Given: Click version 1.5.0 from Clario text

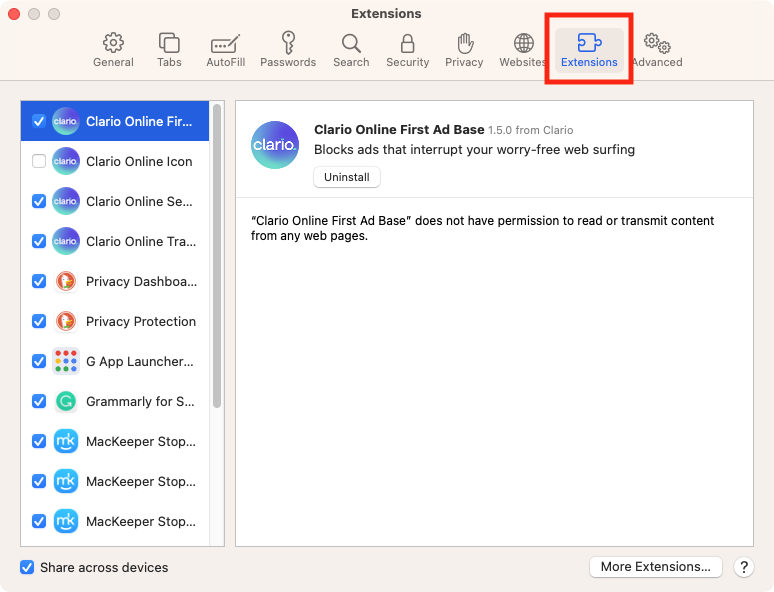Looking at the screenshot, I should (531, 130).
